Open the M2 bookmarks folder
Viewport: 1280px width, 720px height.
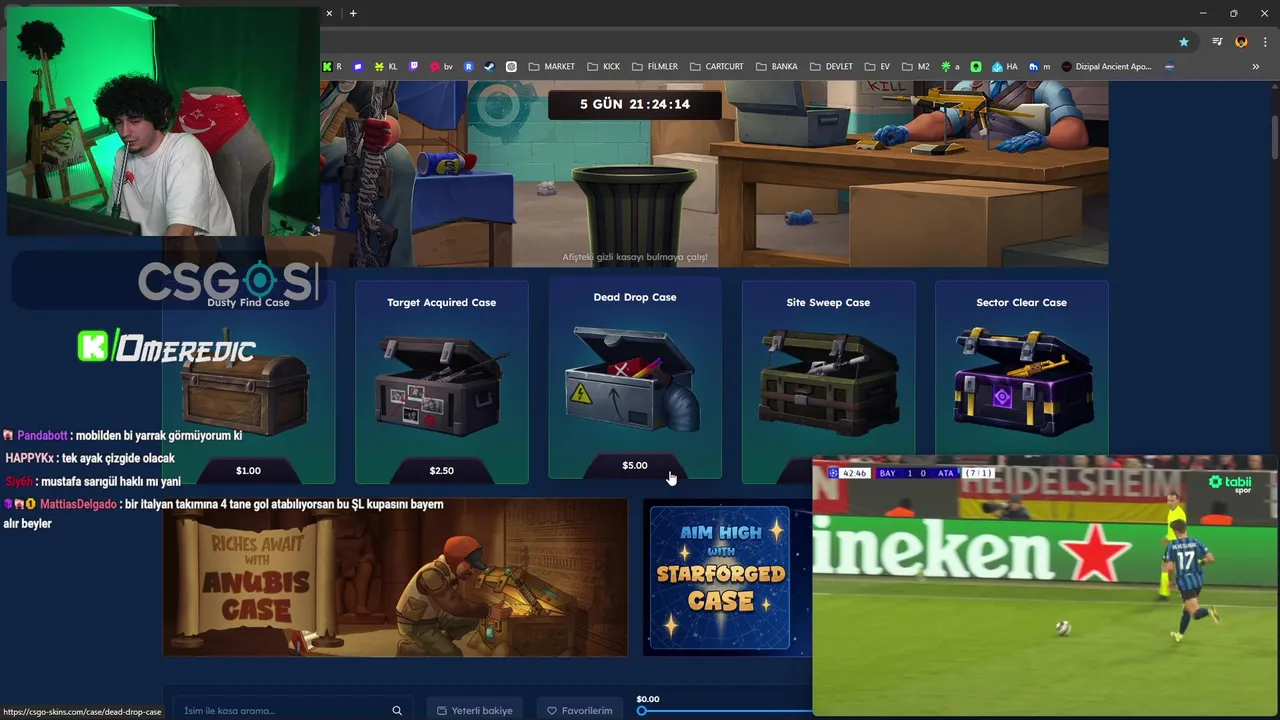916,67
